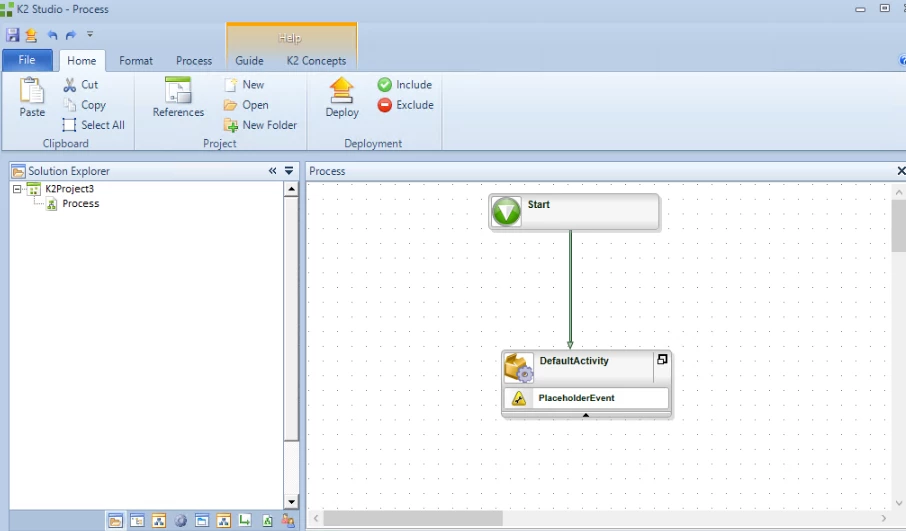Click the green process document icon at bottom

pos(268,521)
